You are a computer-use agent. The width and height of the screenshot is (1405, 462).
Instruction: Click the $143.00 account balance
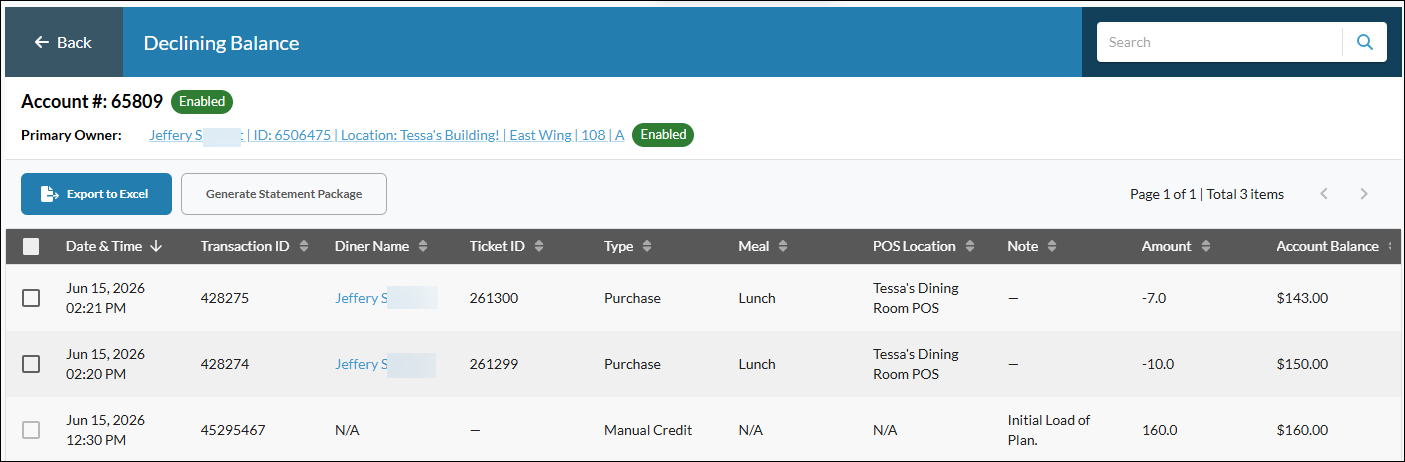coord(1302,298)
